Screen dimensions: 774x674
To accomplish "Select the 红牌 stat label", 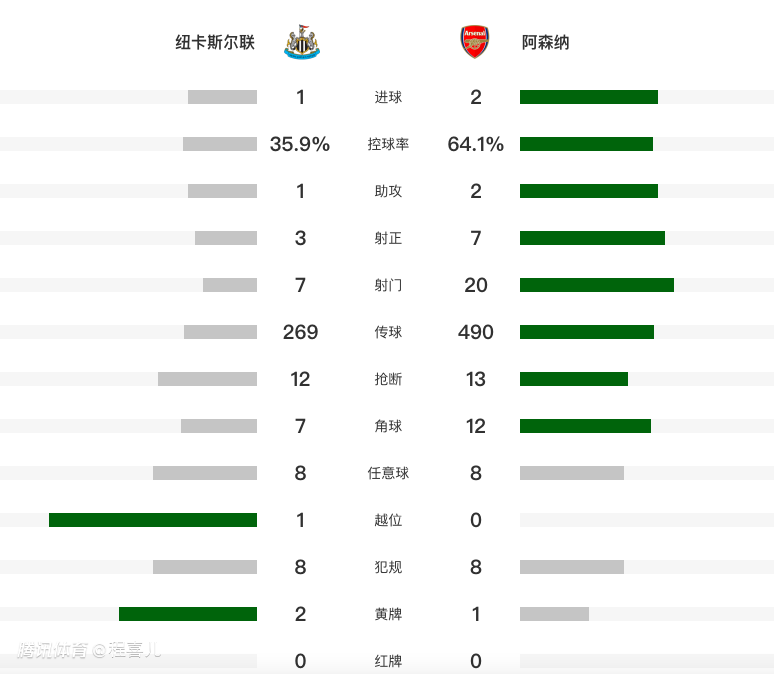I will point(388,661).
